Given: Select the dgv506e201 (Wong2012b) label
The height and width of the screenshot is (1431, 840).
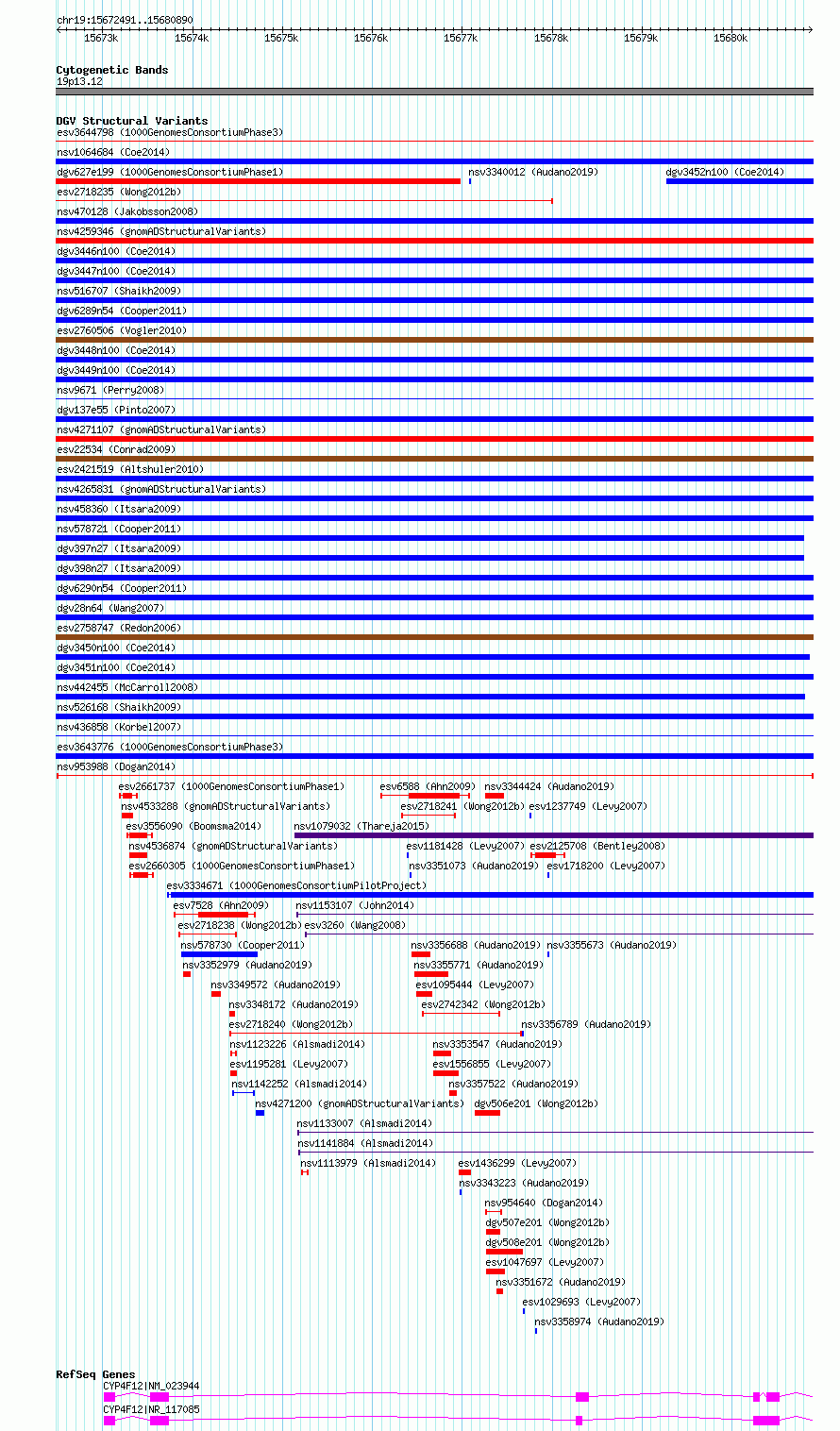Looking at the screenshot, I should 536,1104.
